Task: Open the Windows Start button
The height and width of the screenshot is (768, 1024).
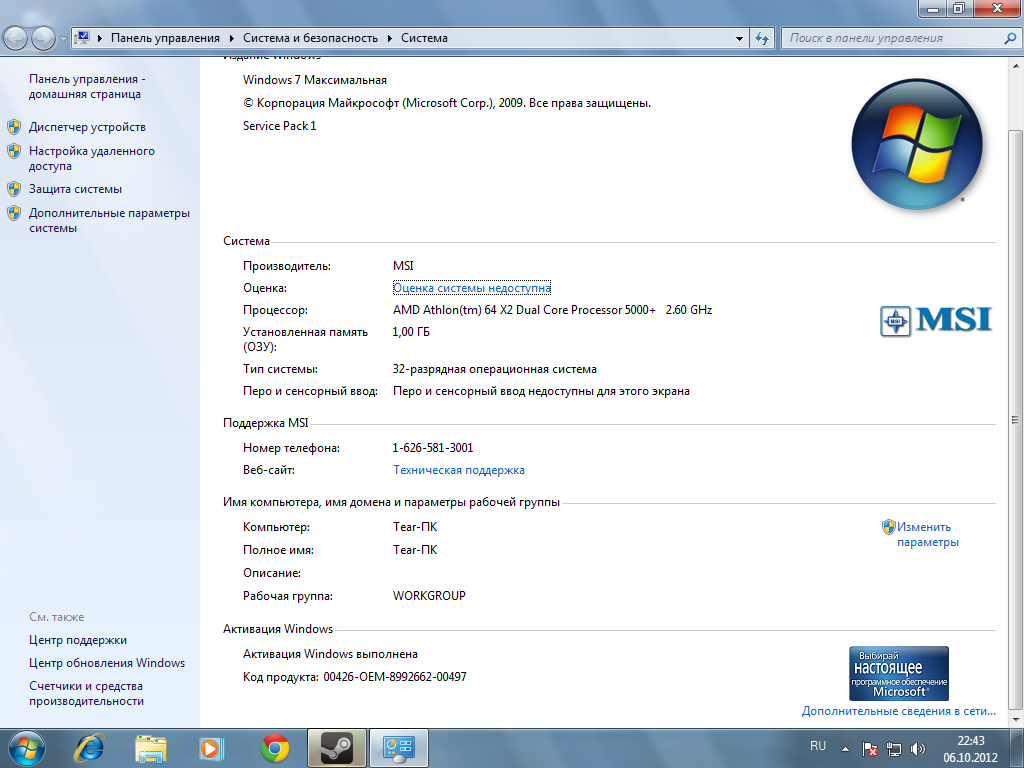Action: pos(27,748)
